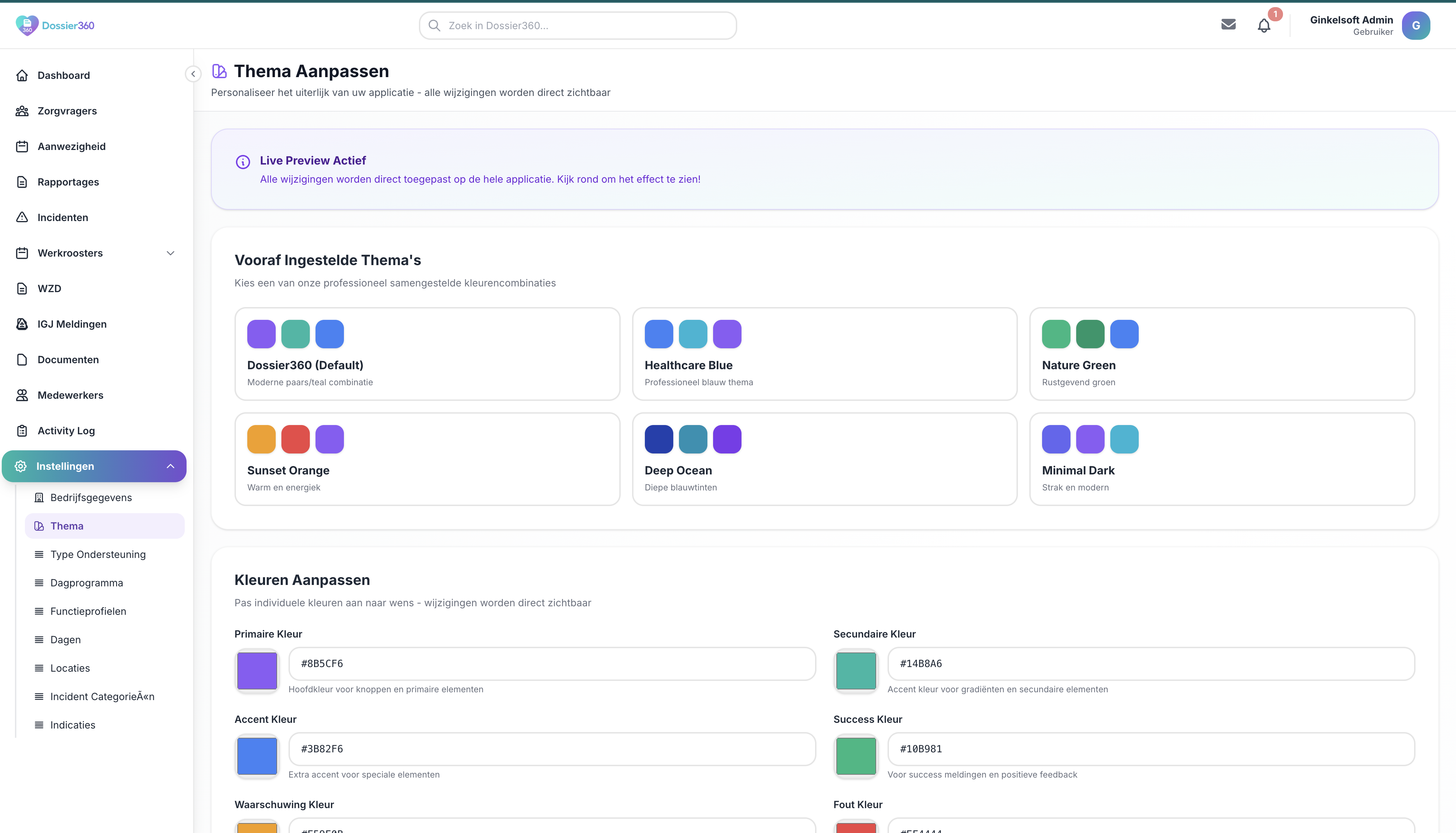Choose the Sunset Orange theme preset
The image size is (1456, 833).
point(427,460)
